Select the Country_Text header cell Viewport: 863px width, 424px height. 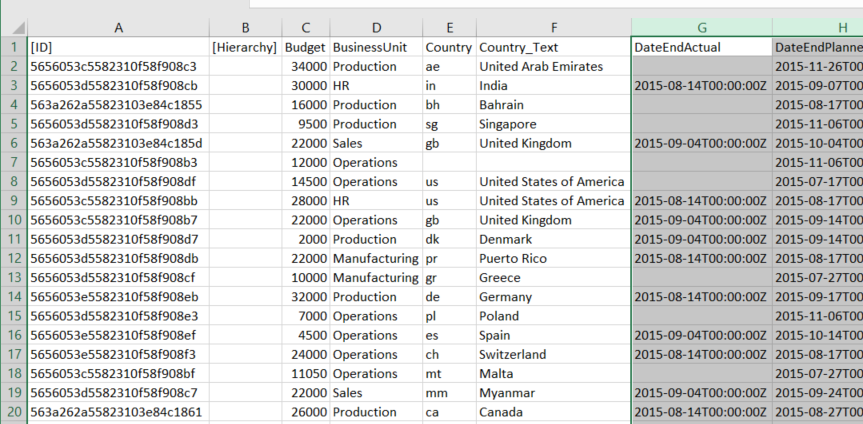pyautogui.click(x=553, y=47)
